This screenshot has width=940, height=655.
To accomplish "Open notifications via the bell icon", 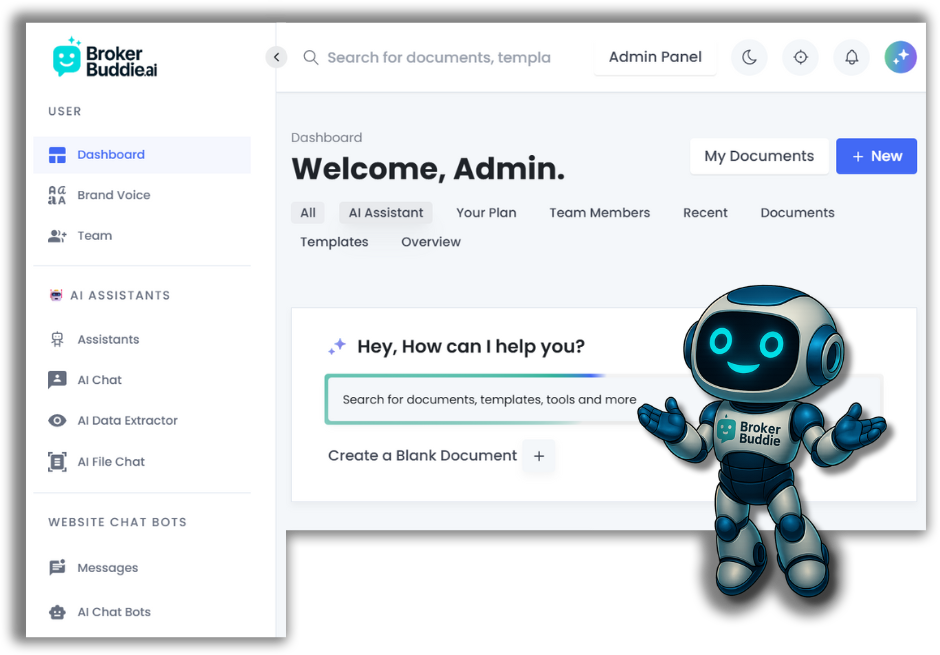I will coord(851,57).
